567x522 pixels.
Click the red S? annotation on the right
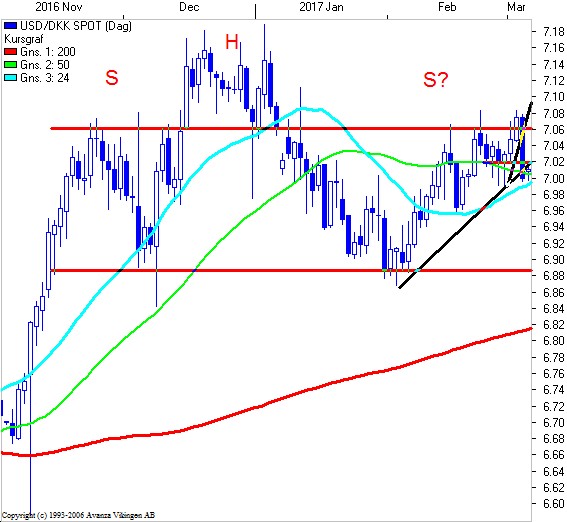coord(436,80)
